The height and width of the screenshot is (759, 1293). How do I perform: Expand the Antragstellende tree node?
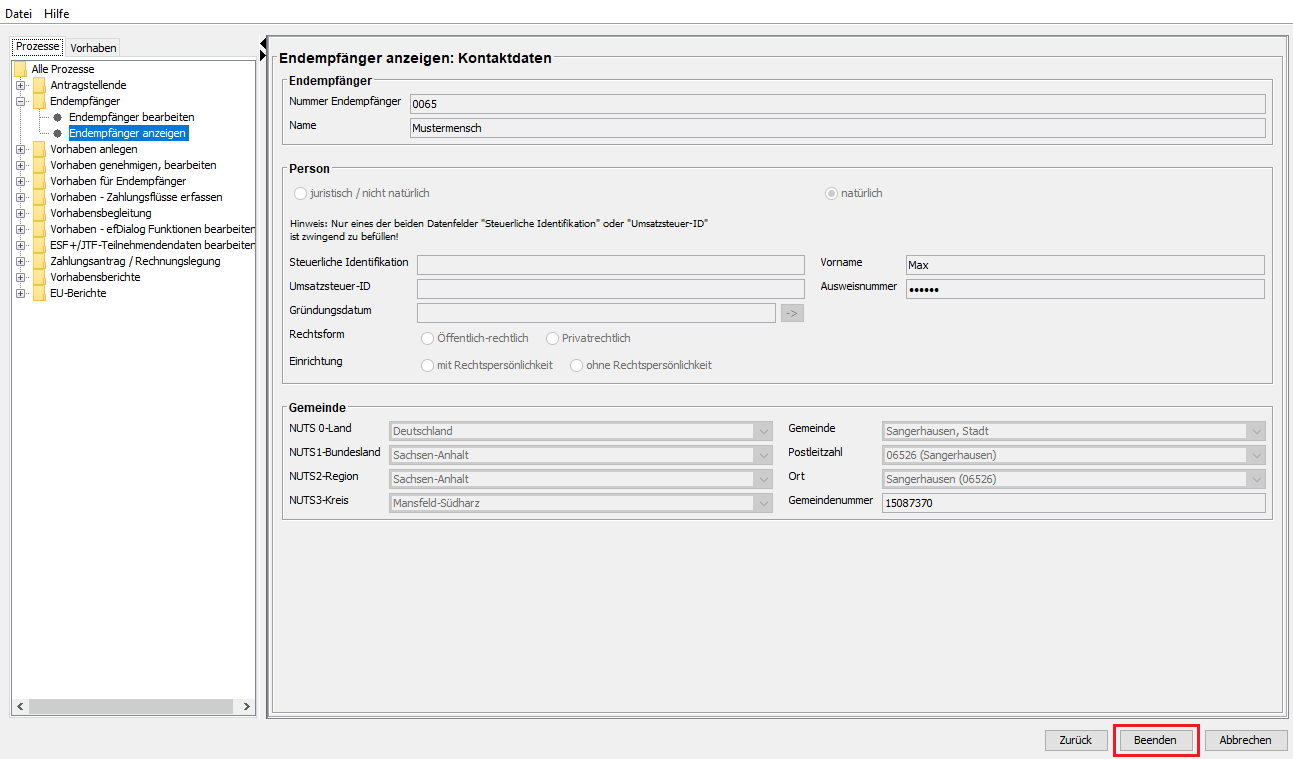20,85
